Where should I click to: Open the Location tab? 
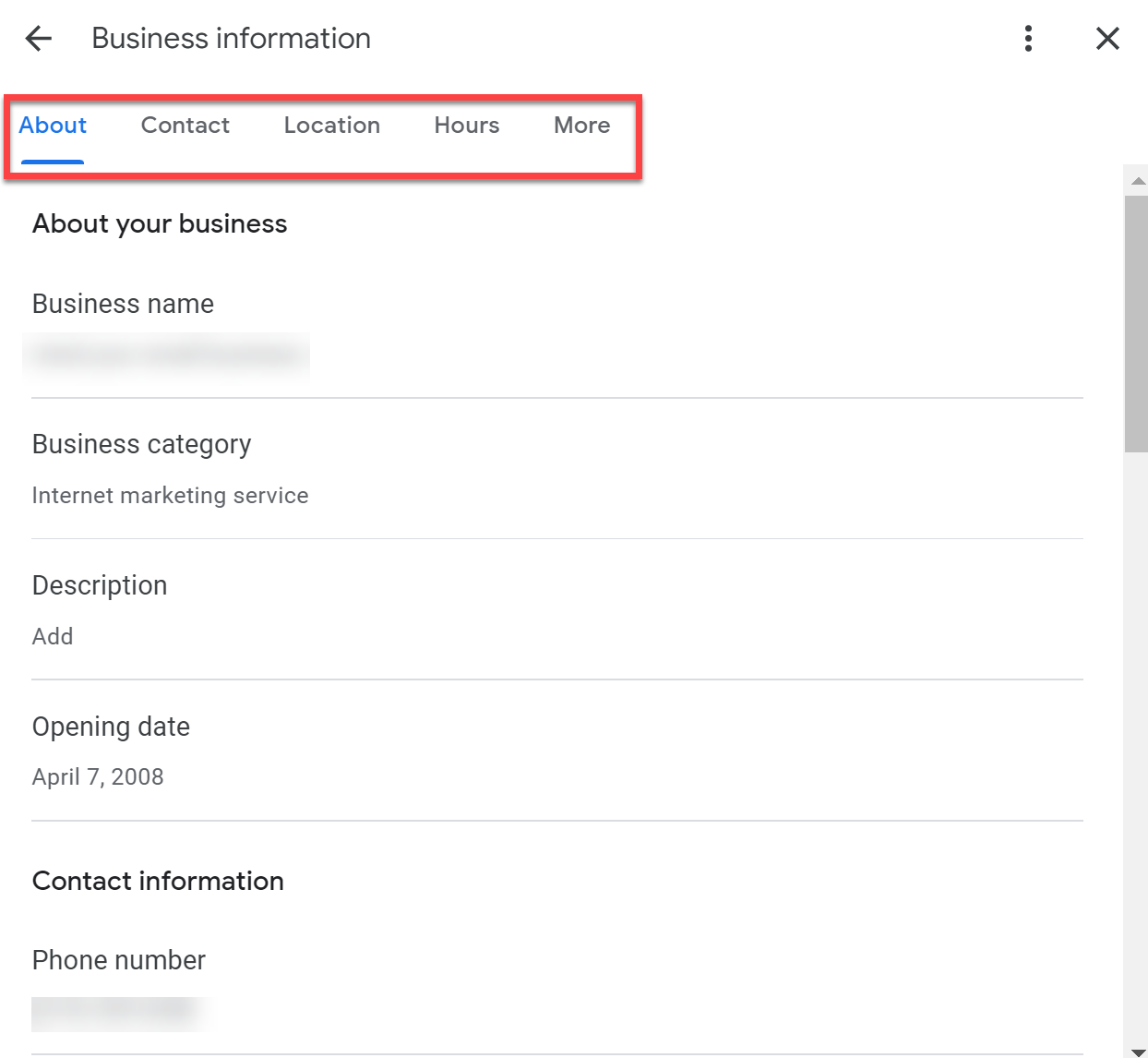pyautogui.click(x=331, y=126)
